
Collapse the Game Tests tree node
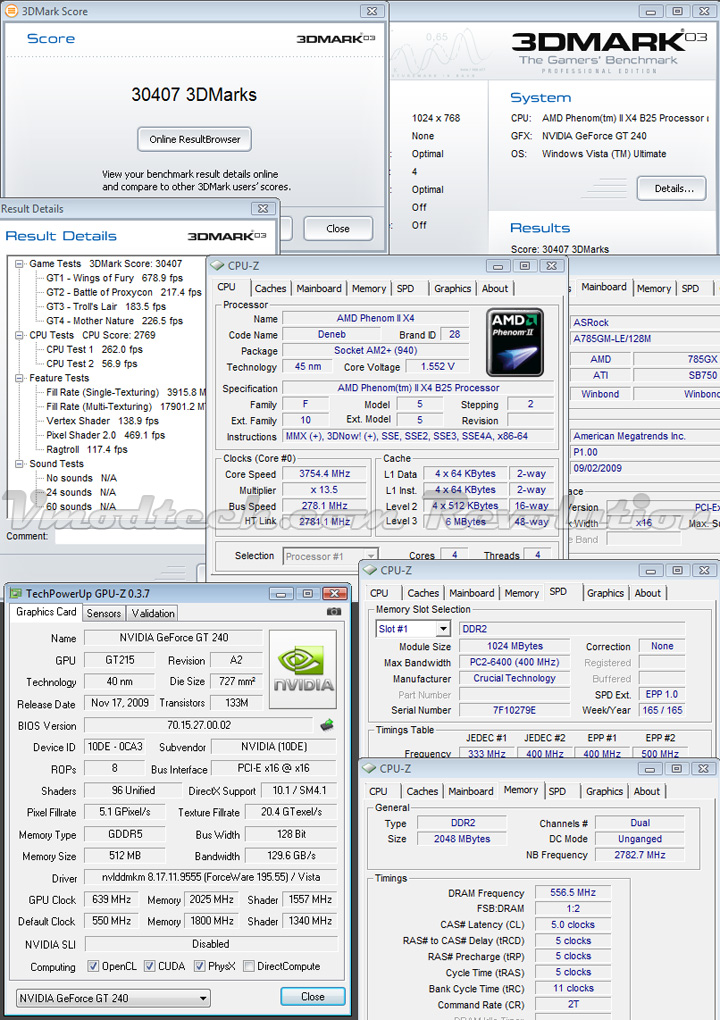(x=21, y=264)
